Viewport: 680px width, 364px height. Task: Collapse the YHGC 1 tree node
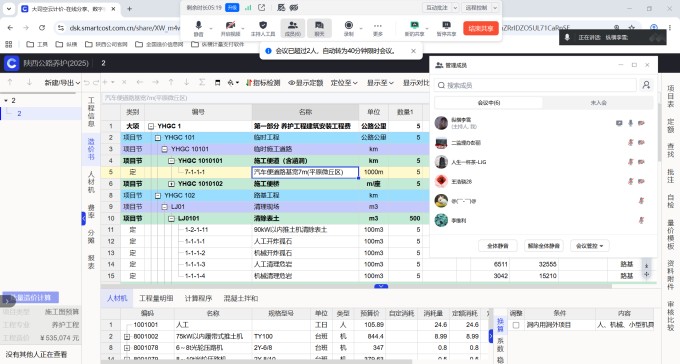(150, 126)
